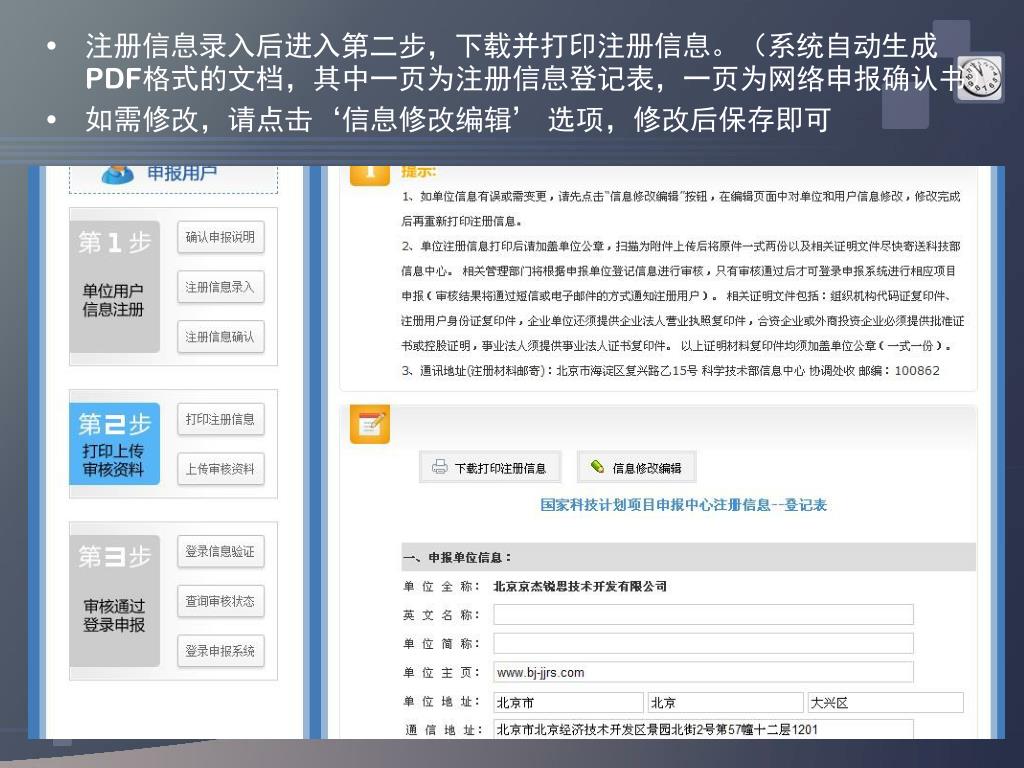This screenshot has height=768, width=1024.
Task: Click the green pencil icon on 信息修改编辑
Action: click(598, 467)
